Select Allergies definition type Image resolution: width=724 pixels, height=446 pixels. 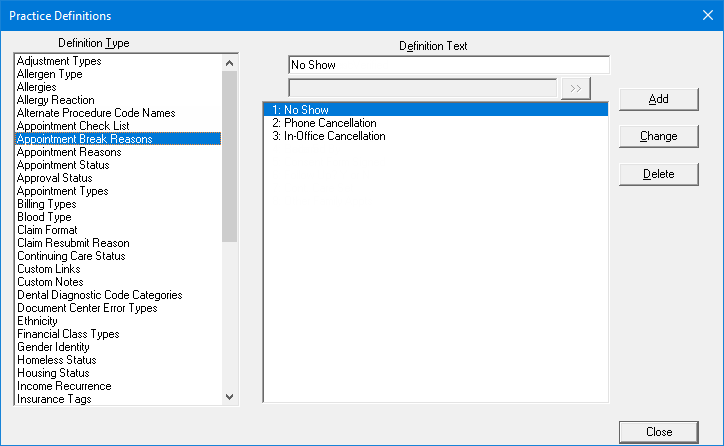tap(118, 87)
